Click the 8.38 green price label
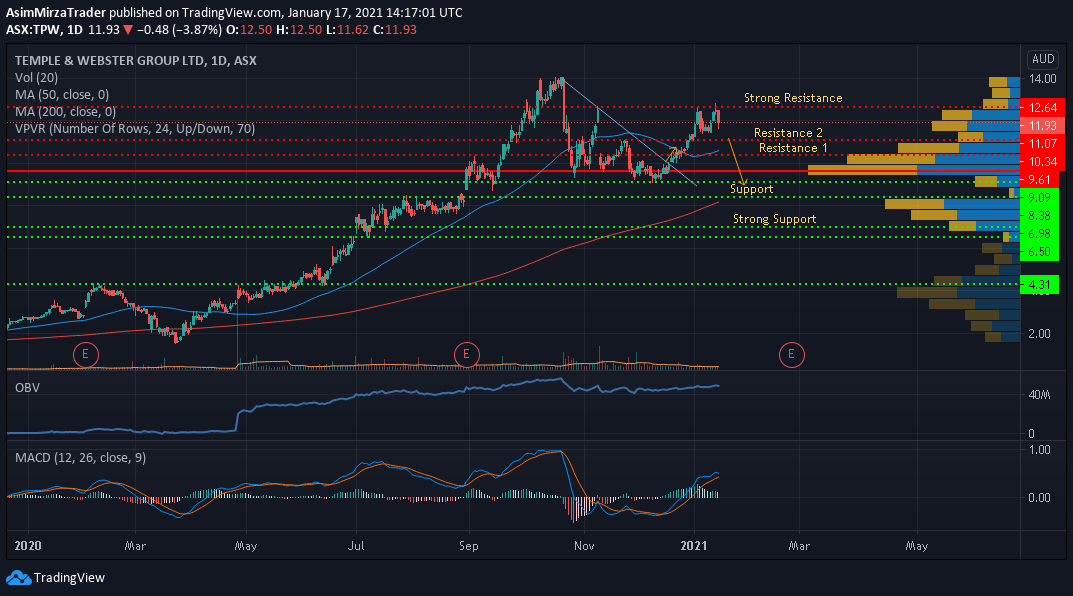The width and height of the screenshot is (1073, 596). 1039,216
